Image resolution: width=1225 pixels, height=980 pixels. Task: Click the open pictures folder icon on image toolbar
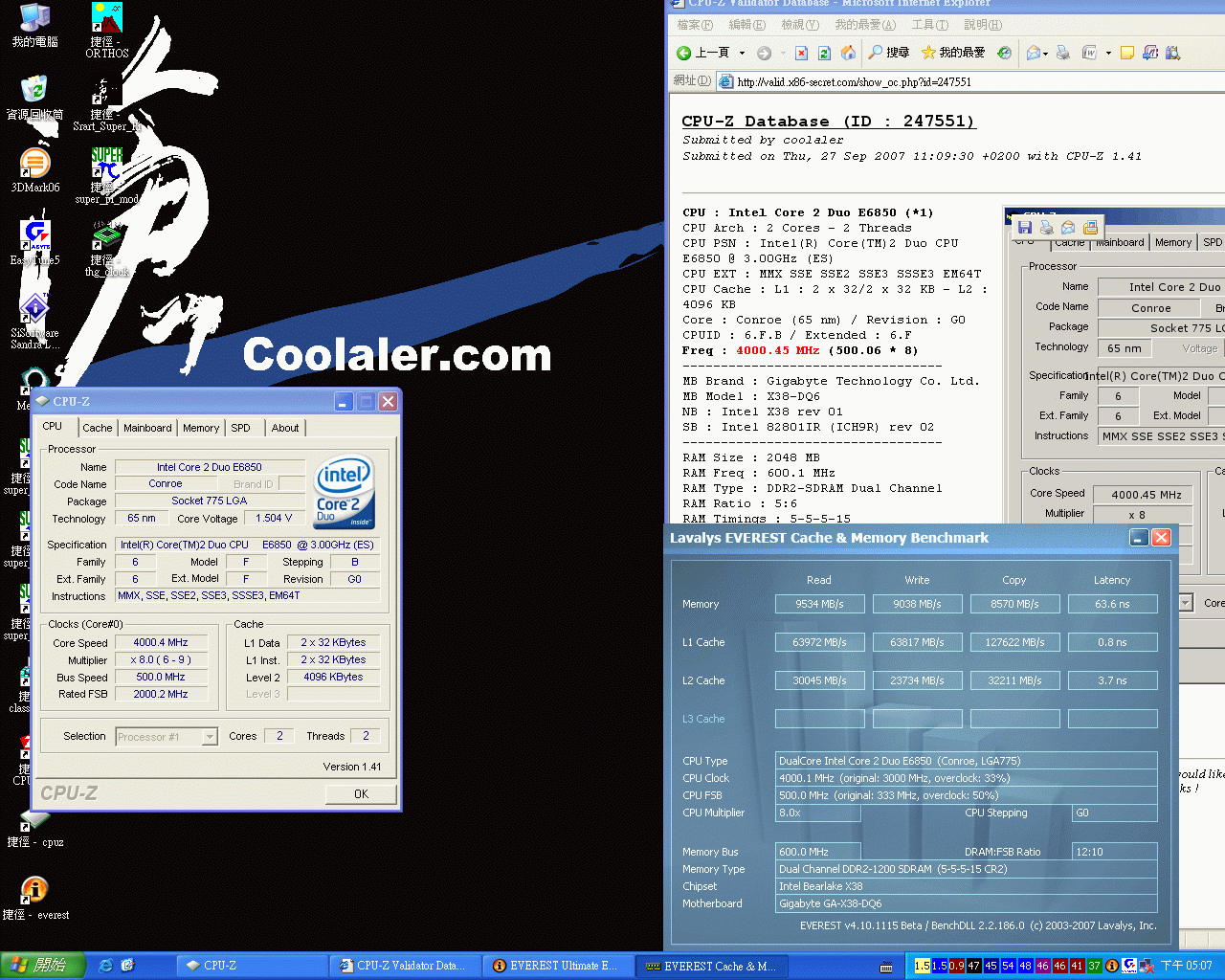tap(1090, 227)
